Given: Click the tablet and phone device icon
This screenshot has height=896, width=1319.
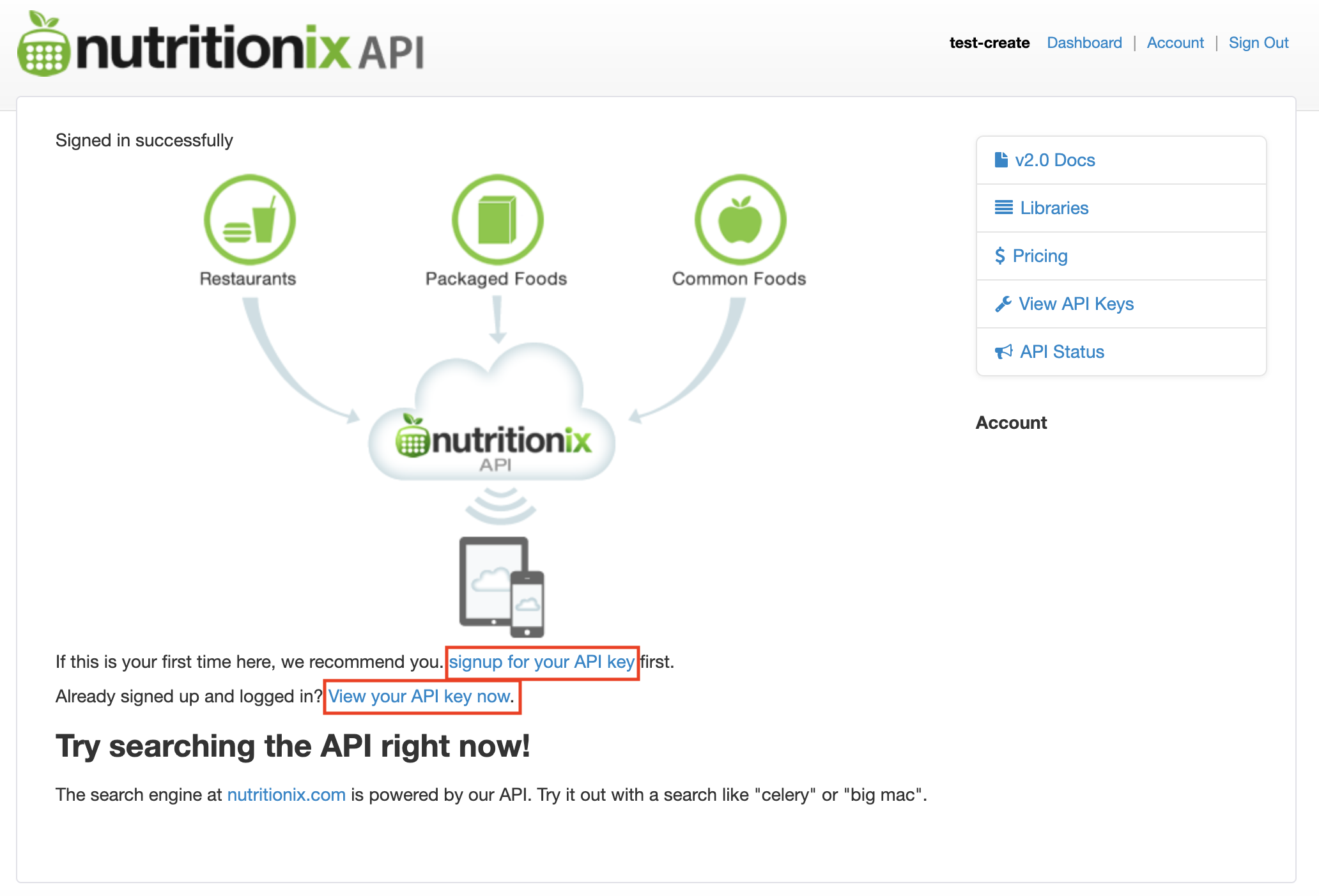Looking at the screenshot, I should coord(502,587).
